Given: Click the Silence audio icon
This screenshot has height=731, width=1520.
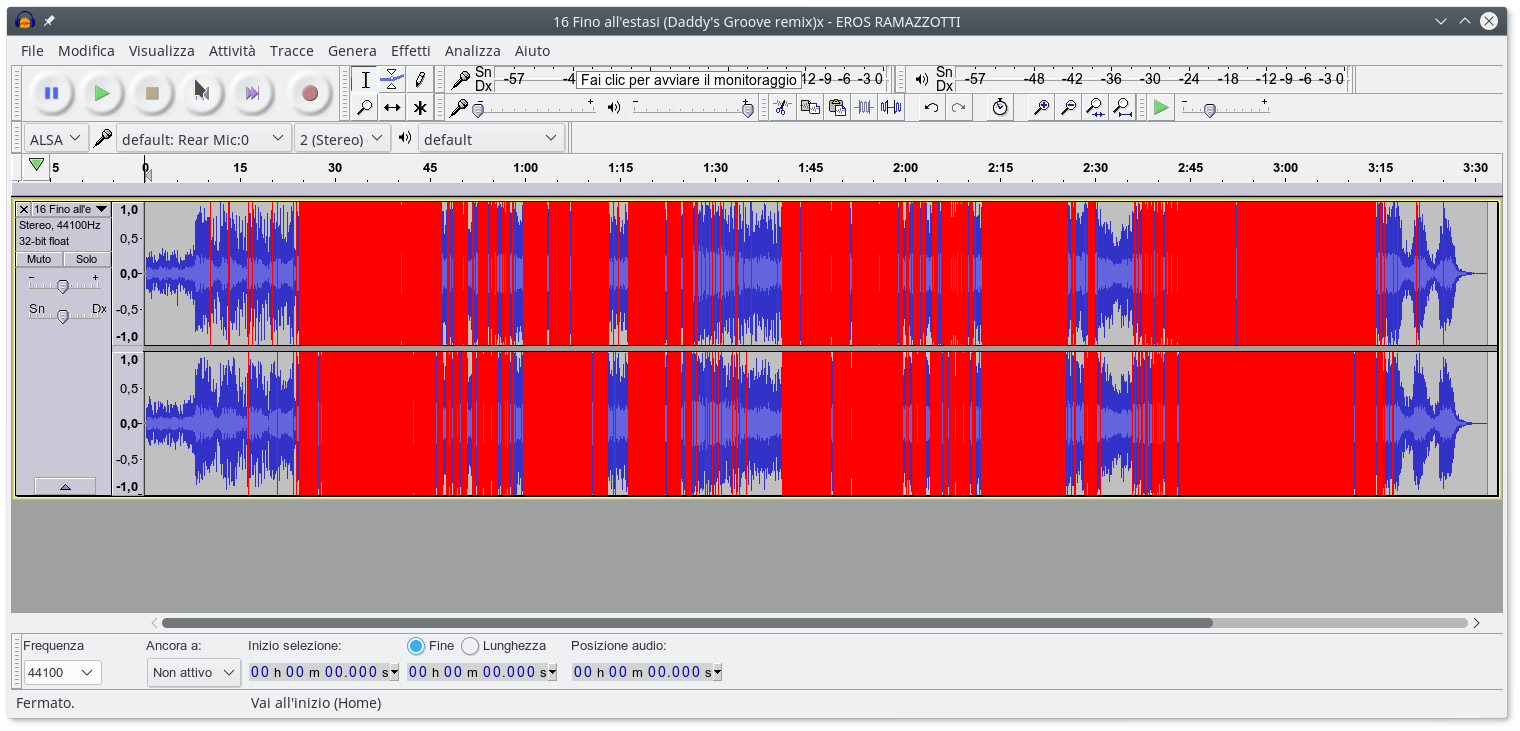Looking at the screenshot, I should (x=891, y=107).
